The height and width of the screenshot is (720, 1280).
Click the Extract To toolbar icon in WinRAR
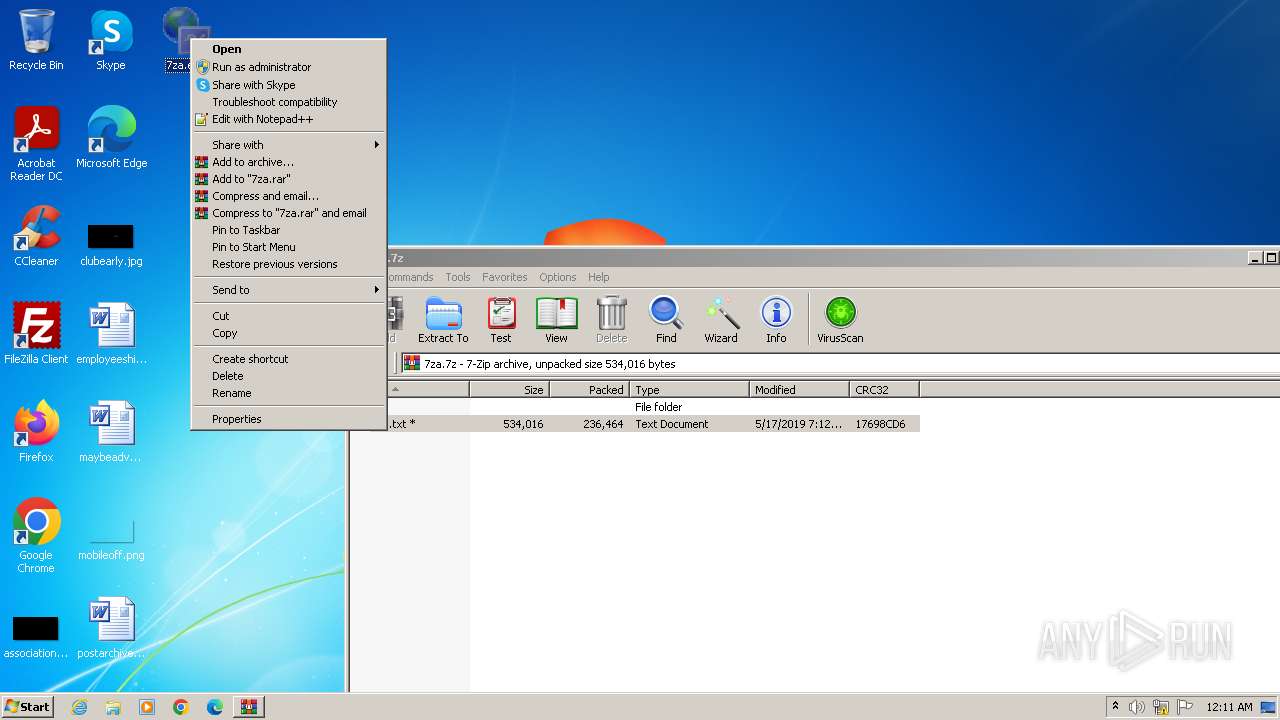pyautogui.click(x=443, y=320)
